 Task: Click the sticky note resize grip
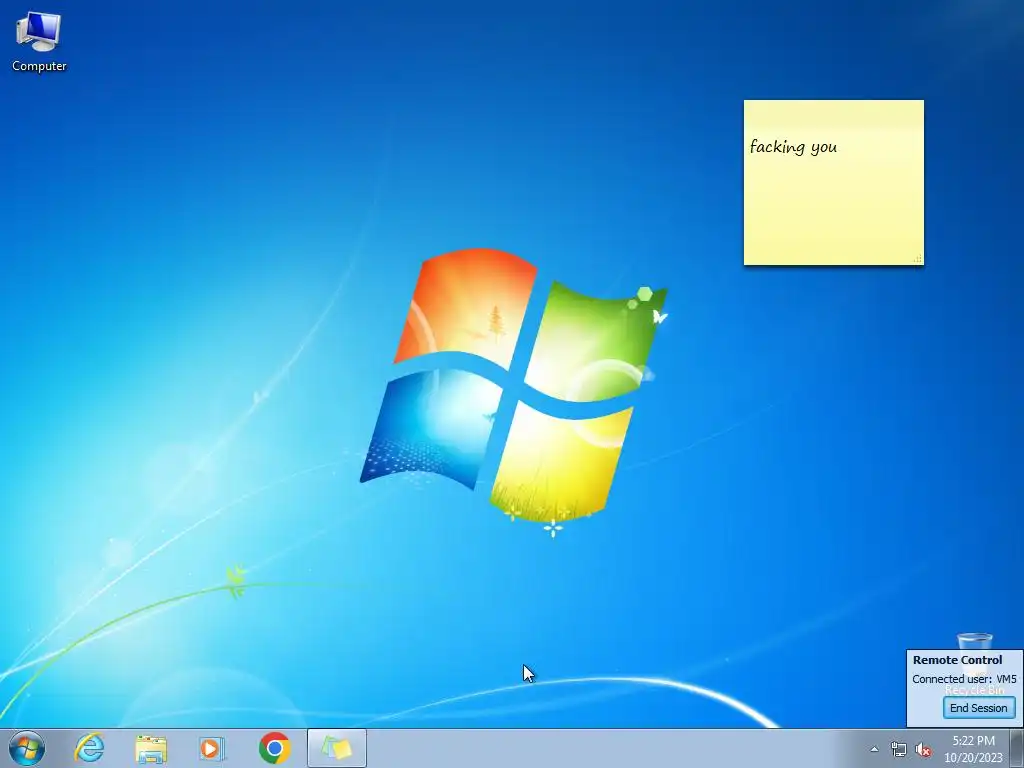[918, 259]
